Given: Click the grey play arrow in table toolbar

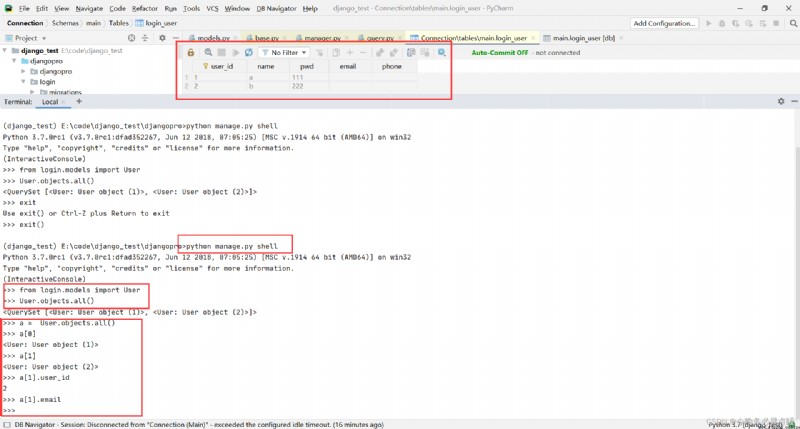Looking at the screenshot, I should point(235,53).
